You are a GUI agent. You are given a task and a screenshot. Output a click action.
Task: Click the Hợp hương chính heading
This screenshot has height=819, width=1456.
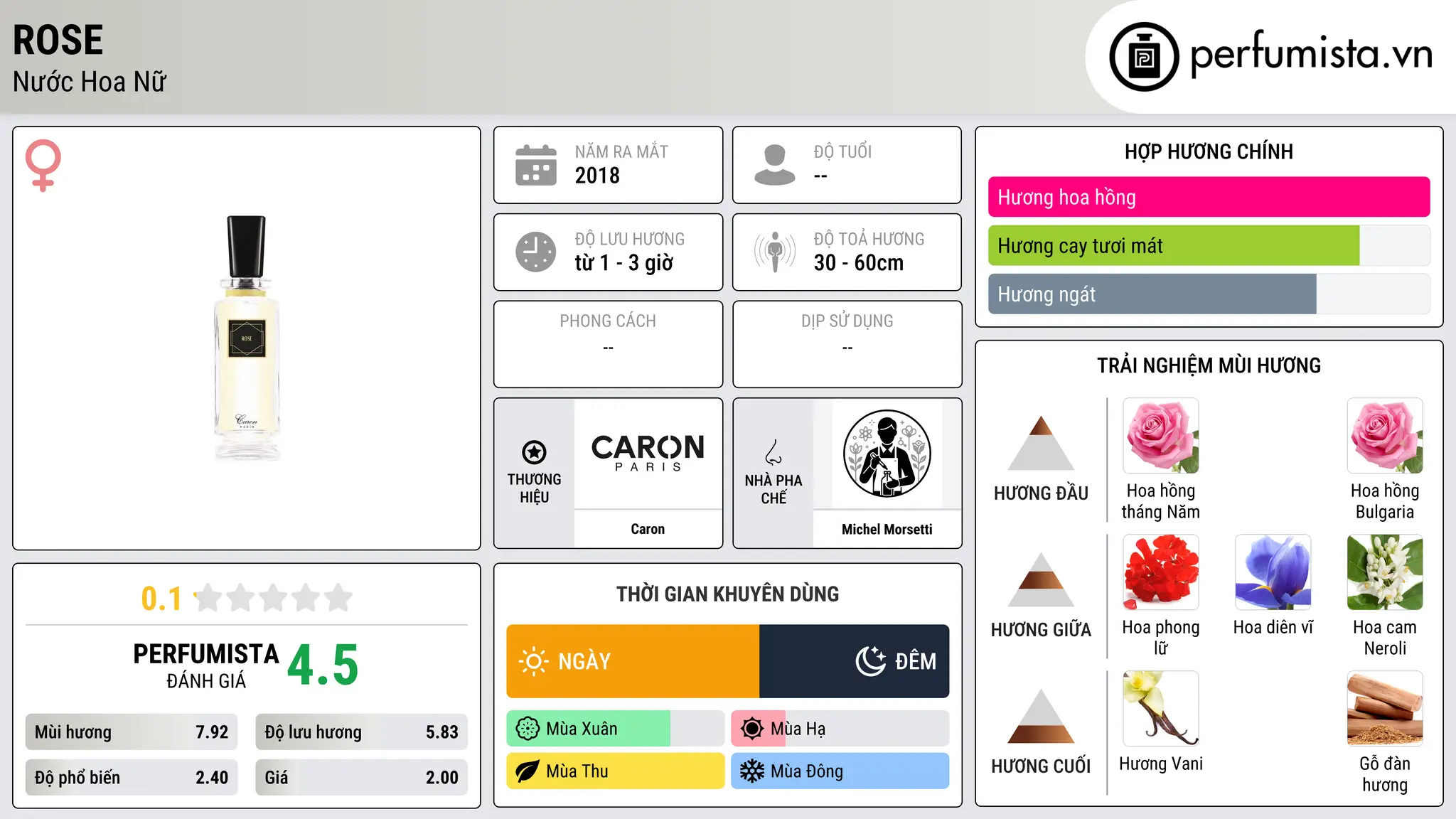click(1209, 151)
